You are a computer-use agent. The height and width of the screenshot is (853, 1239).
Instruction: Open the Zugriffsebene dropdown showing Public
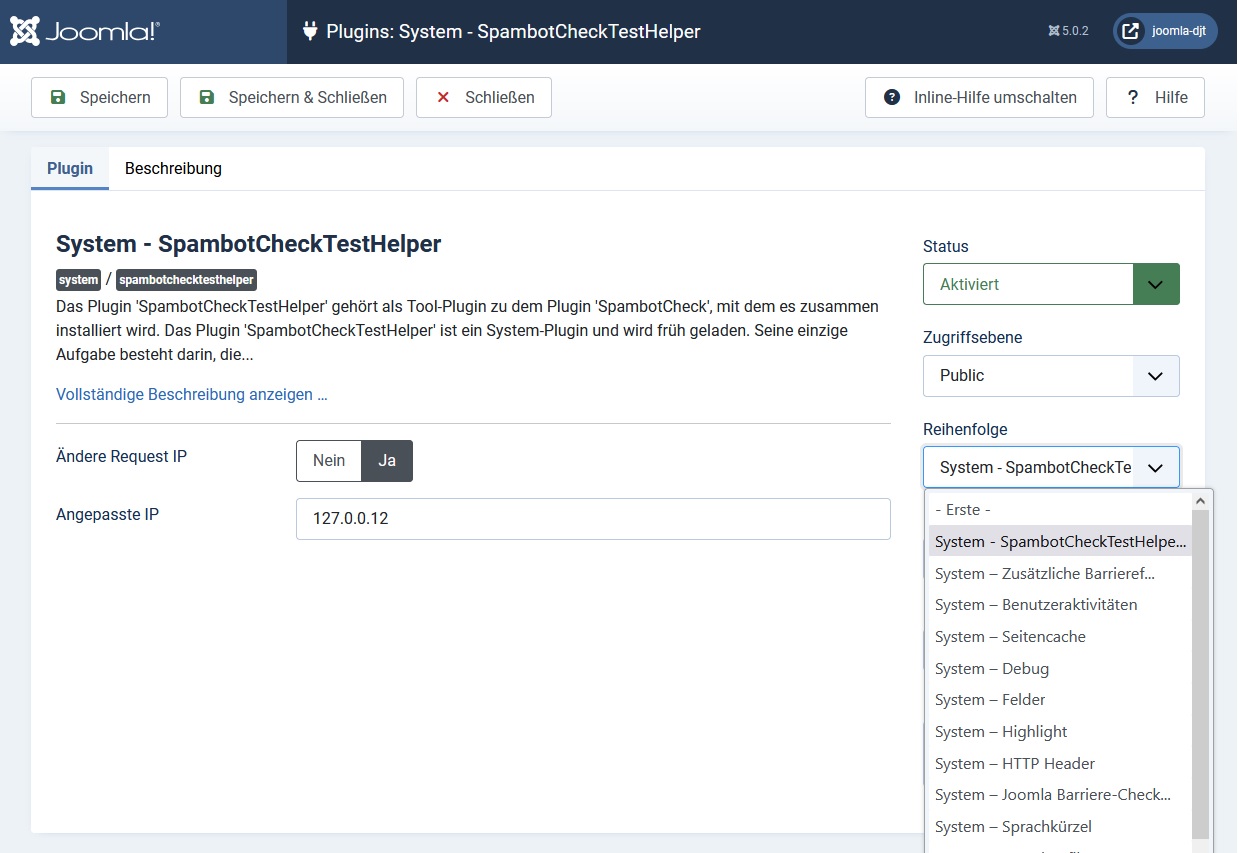click(x=1050, y=376)
